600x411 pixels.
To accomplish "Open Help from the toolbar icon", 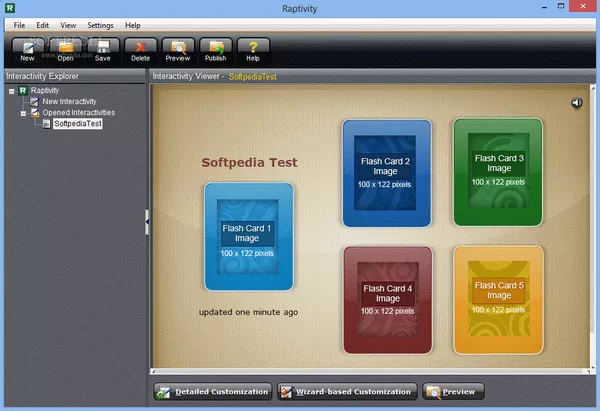I will [x=253, y=49].
